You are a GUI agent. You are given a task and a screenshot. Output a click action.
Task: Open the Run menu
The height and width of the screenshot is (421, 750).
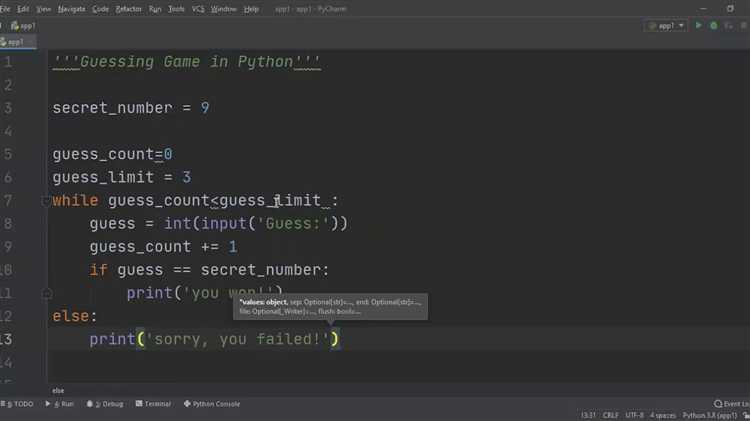(155, 9)
